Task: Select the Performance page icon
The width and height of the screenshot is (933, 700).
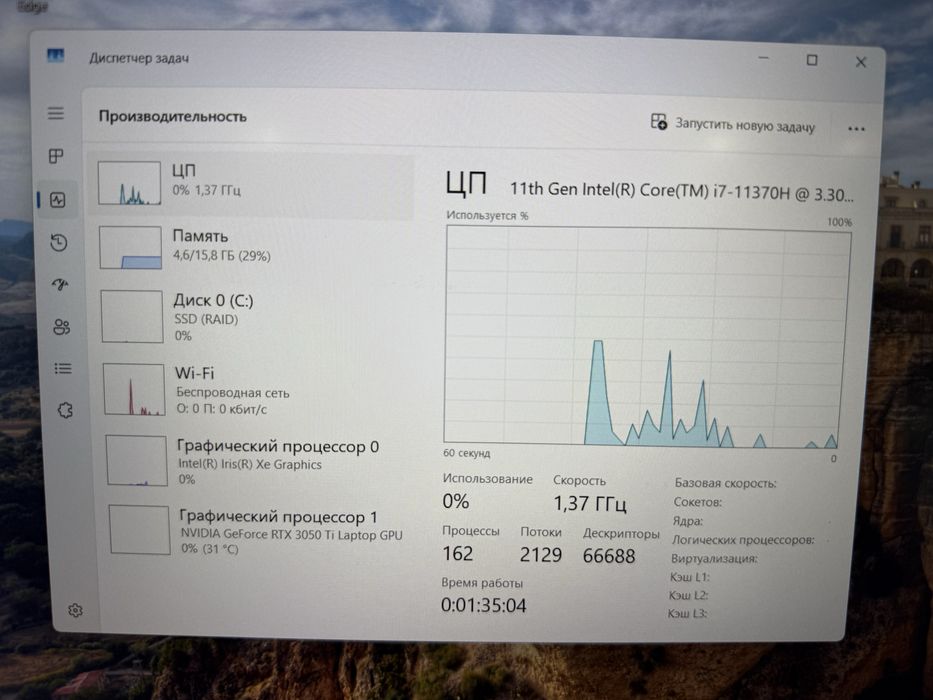Action: point(58,200)
